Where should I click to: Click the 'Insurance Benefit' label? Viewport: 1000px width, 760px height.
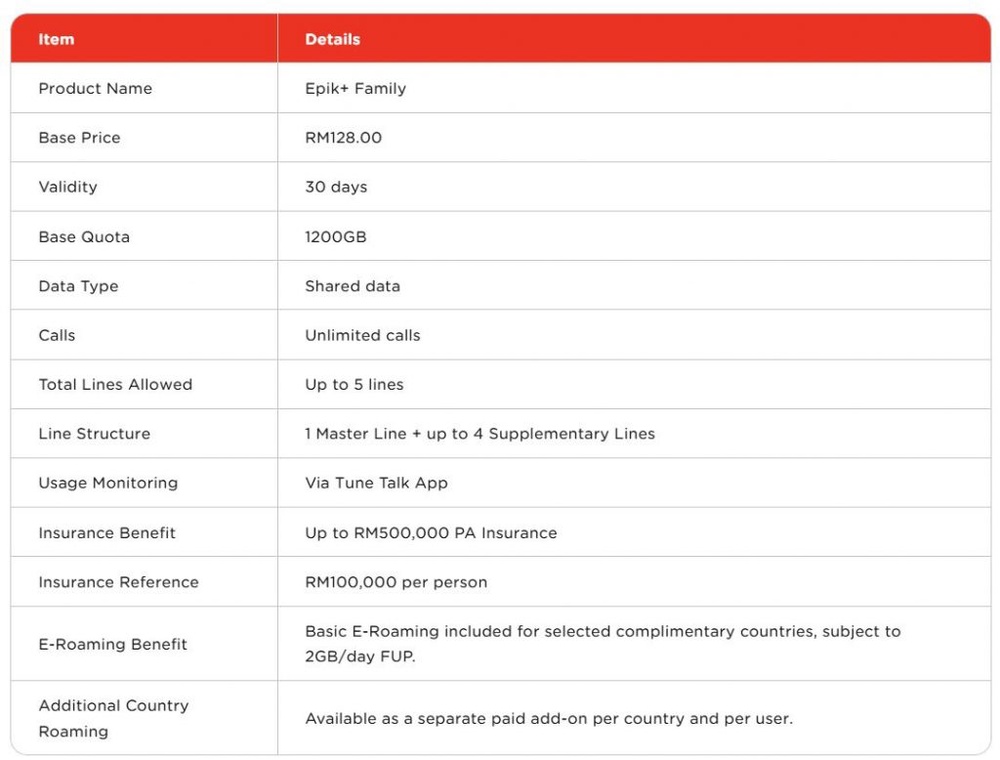point(107,532)
